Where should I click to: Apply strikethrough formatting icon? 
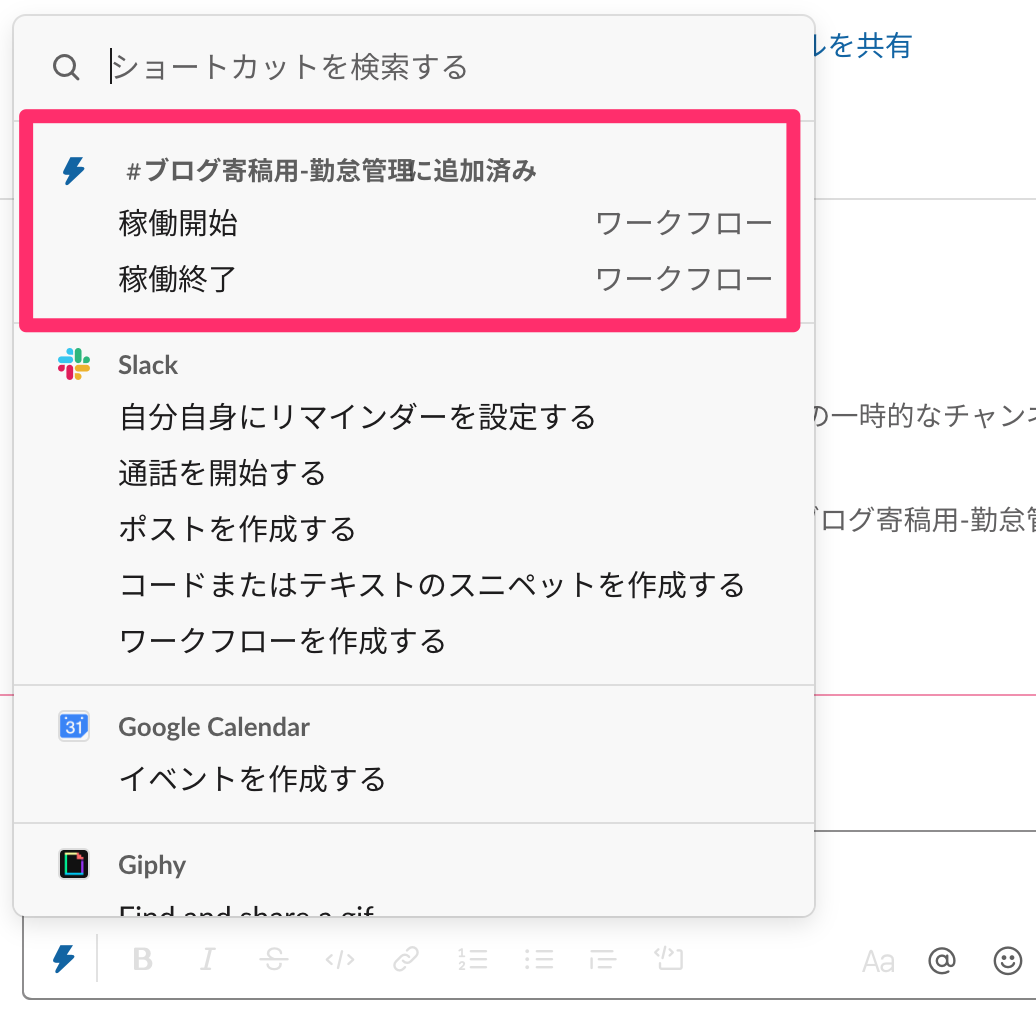(273, 960)
